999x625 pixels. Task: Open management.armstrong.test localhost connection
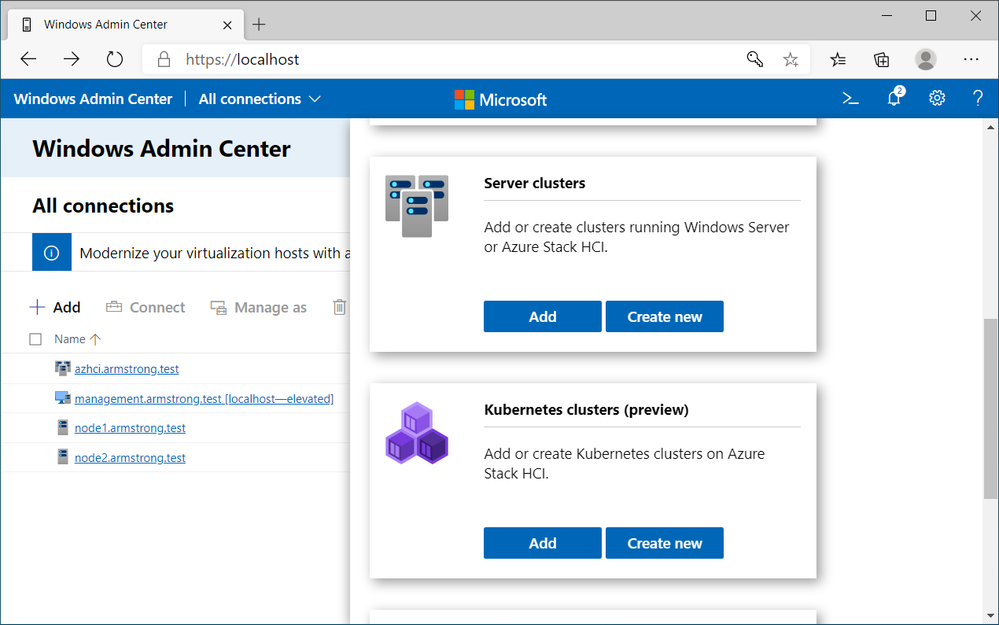[x=204, y=399]
